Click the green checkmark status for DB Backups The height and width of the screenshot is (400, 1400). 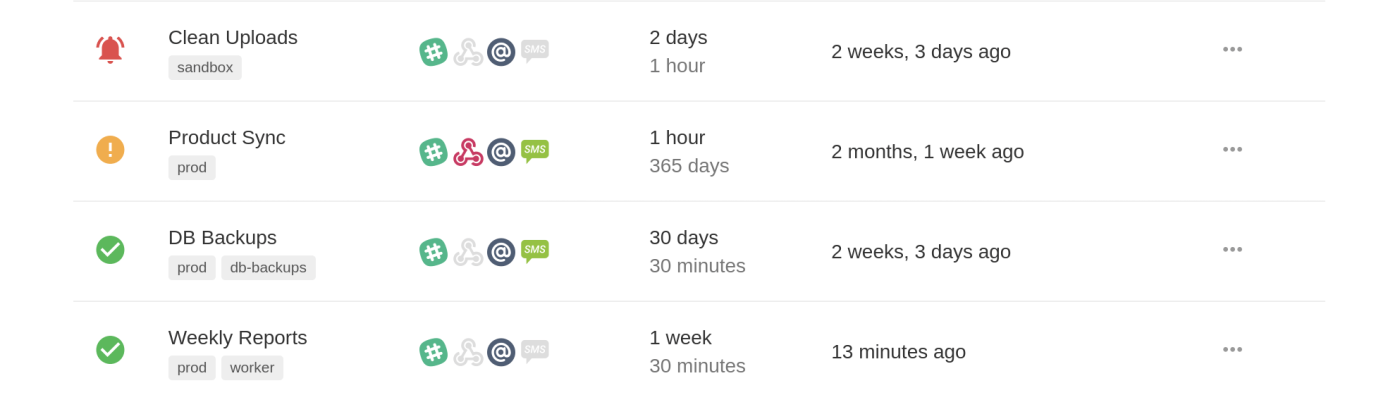(110, 250)
